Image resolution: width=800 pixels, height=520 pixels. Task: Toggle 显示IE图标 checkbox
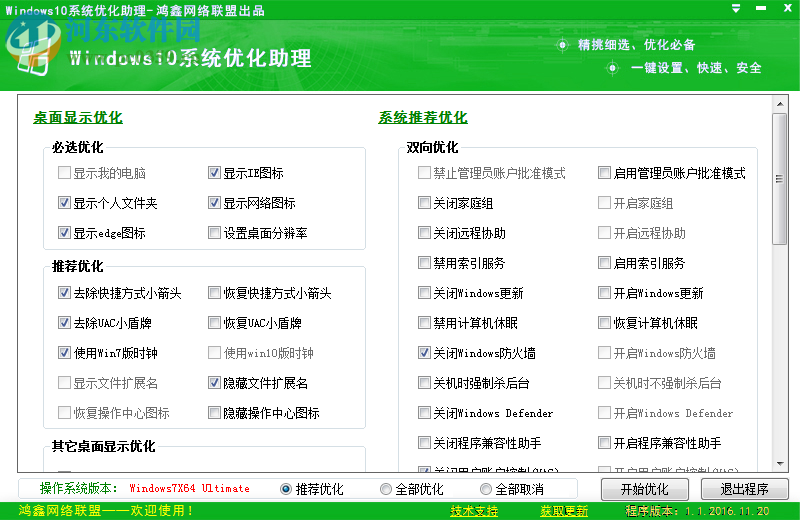(214, 173)
